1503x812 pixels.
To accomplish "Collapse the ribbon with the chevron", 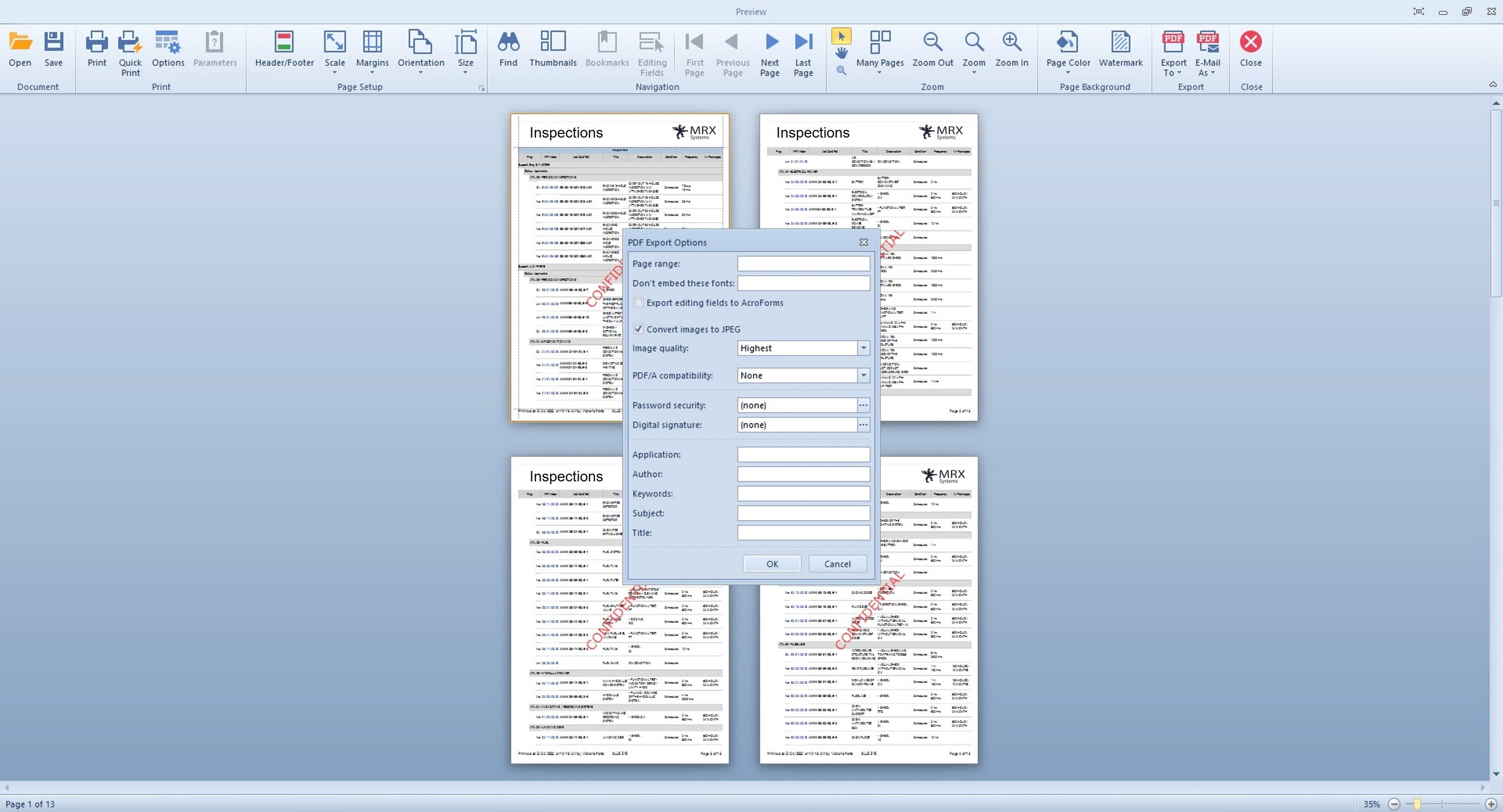I will pyautogui.click(x=1493, y=85).
